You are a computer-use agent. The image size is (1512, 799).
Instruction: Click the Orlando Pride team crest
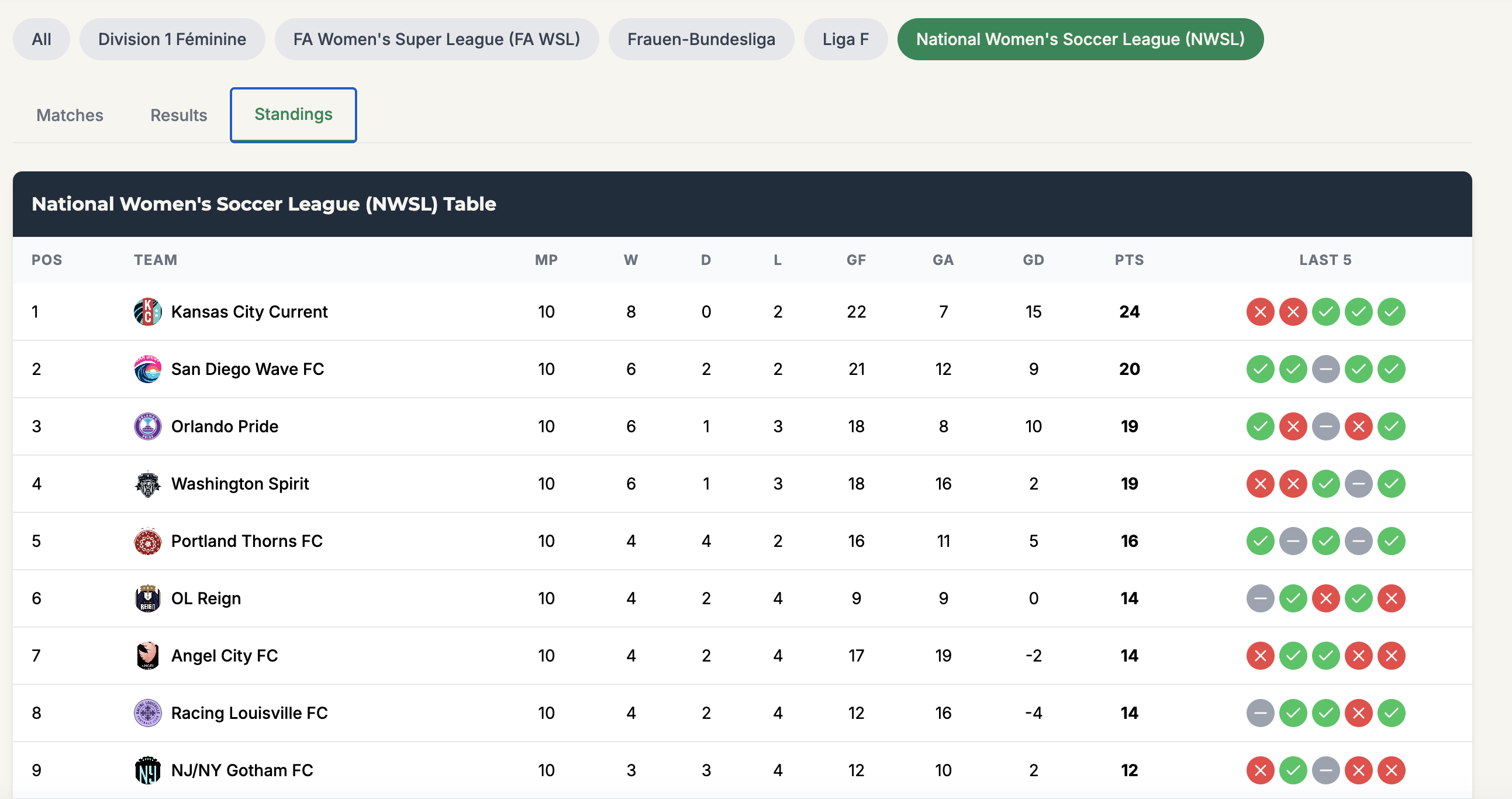(x=147, y=427)
